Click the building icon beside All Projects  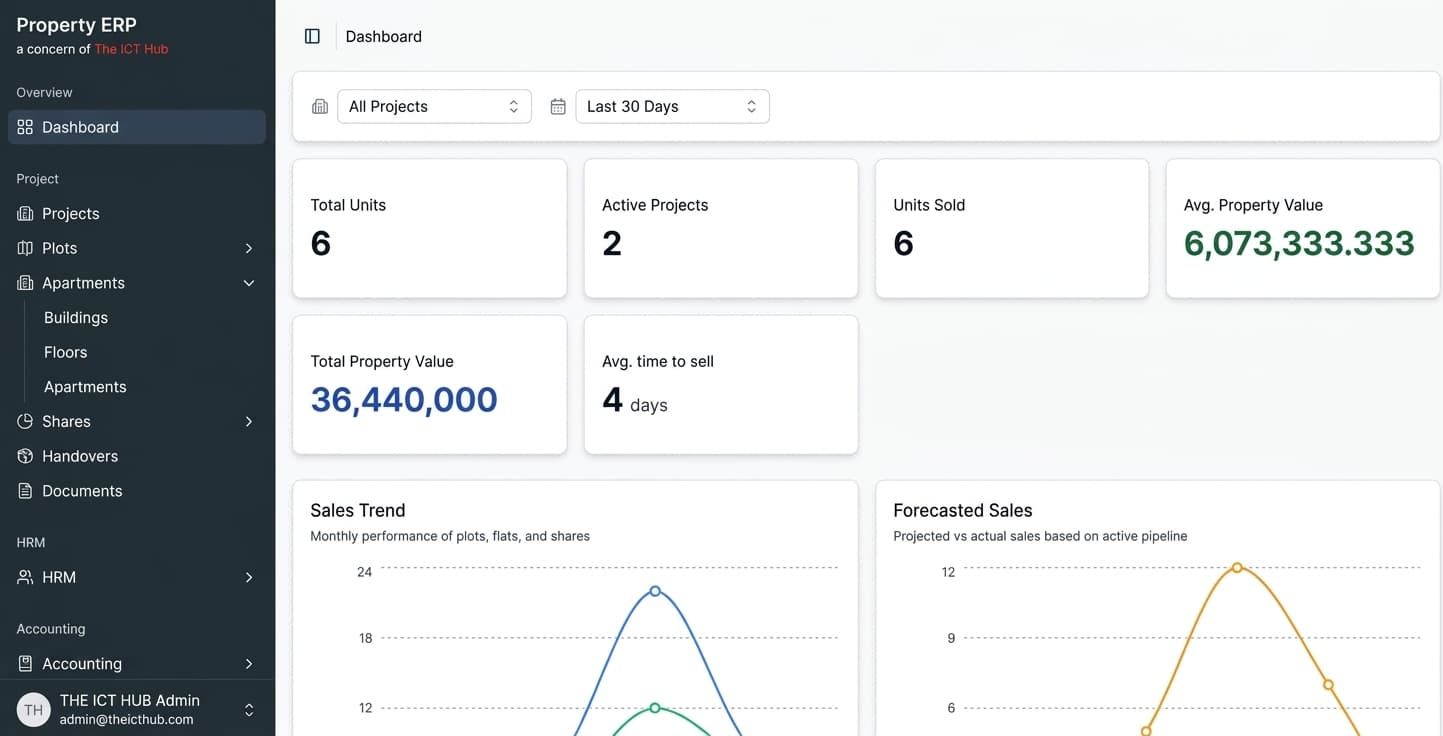(320, 106)
